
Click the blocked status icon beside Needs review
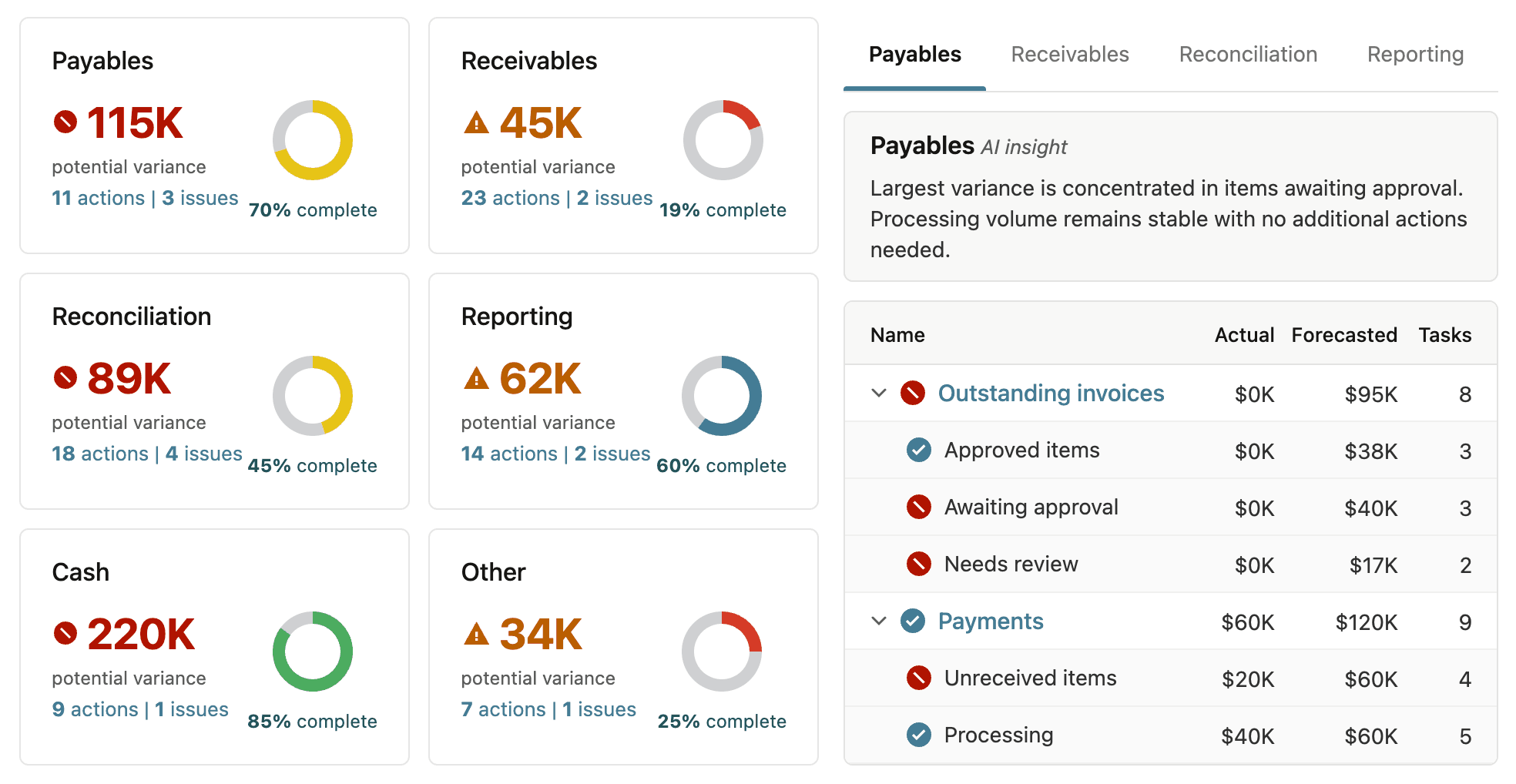(918, 564)
